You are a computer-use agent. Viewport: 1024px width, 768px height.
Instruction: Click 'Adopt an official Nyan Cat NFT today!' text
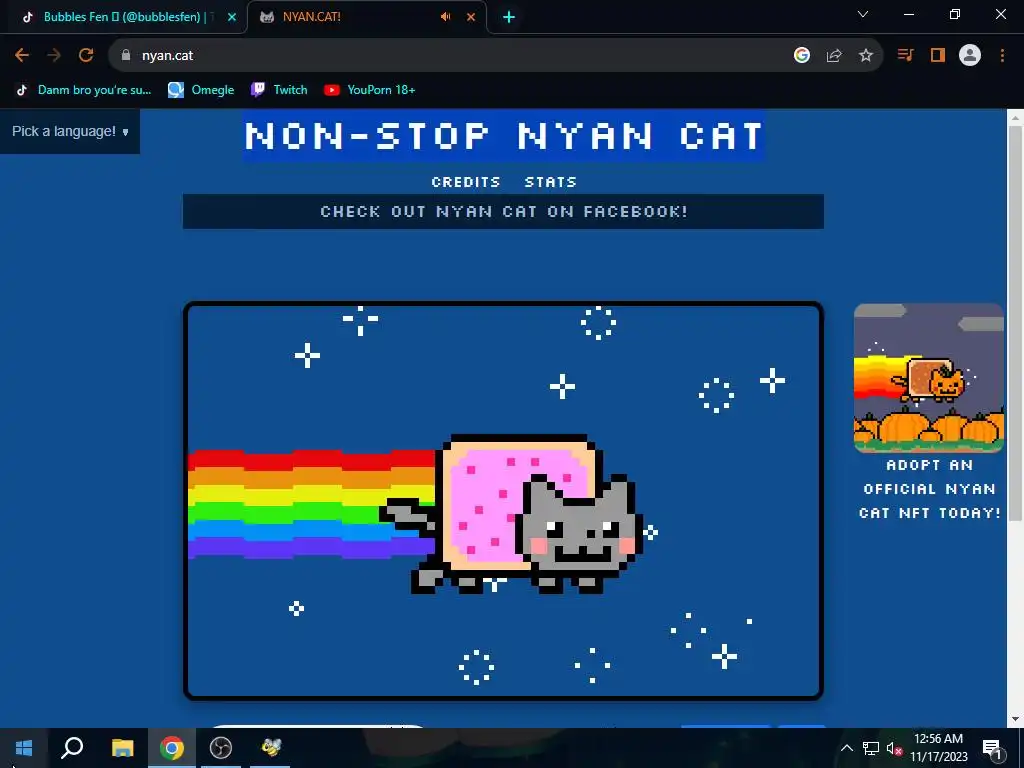(x=929, y=489)
